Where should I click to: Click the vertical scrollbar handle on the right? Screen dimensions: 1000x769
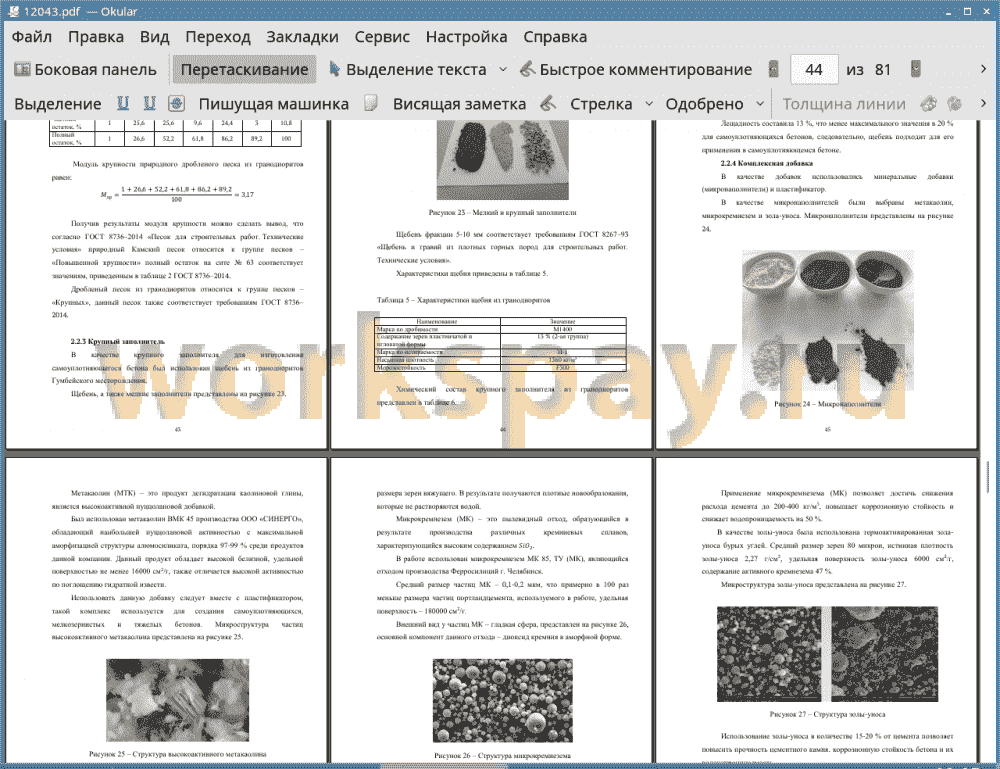(989, 477)
